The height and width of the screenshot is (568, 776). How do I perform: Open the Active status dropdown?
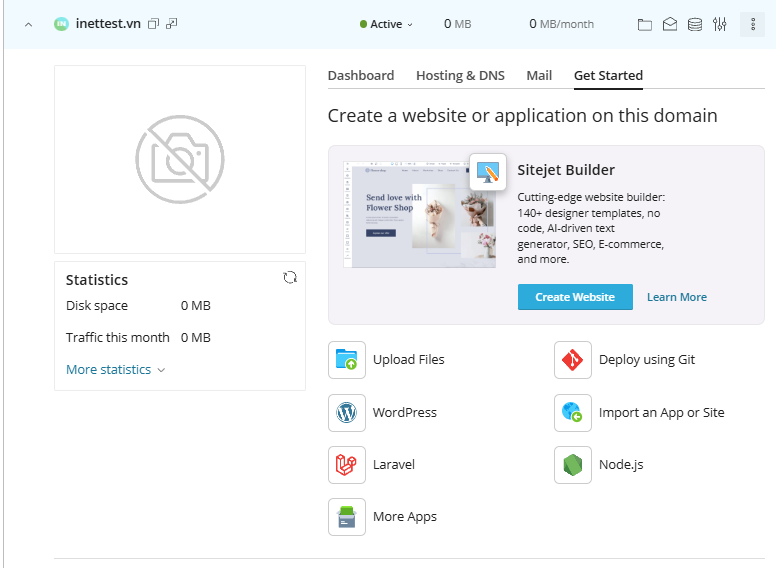386,24
